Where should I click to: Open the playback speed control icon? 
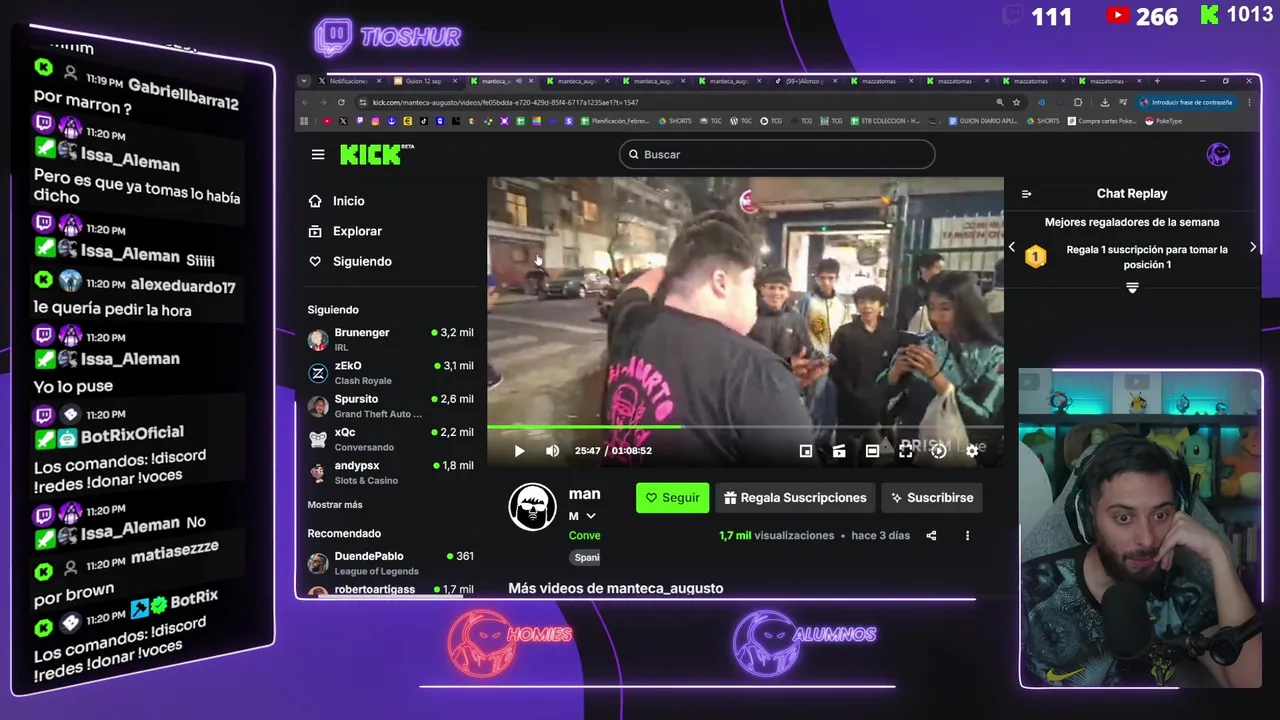coord(938,451)
